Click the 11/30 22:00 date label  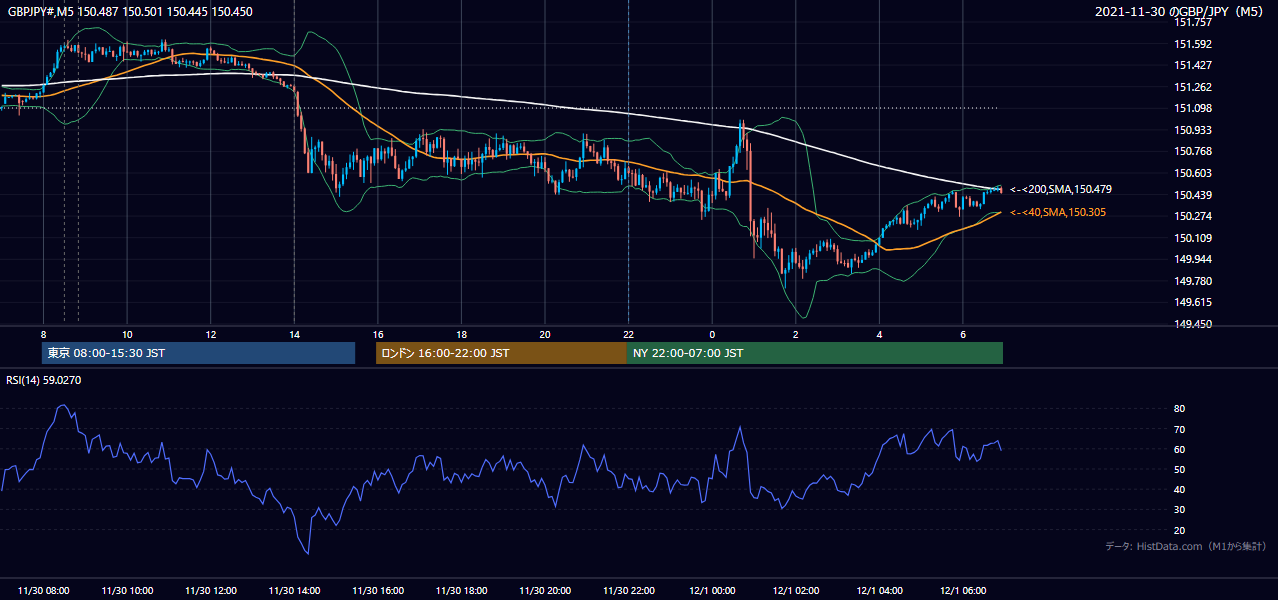[x=629, y=591]
